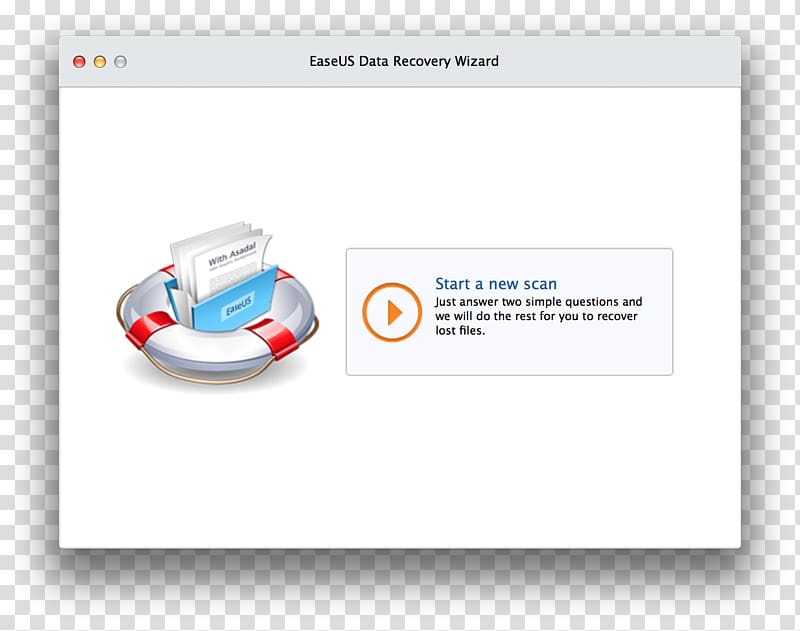Click the 'Start a new scan' heading

pyautogui.click(x=495, y=284)
